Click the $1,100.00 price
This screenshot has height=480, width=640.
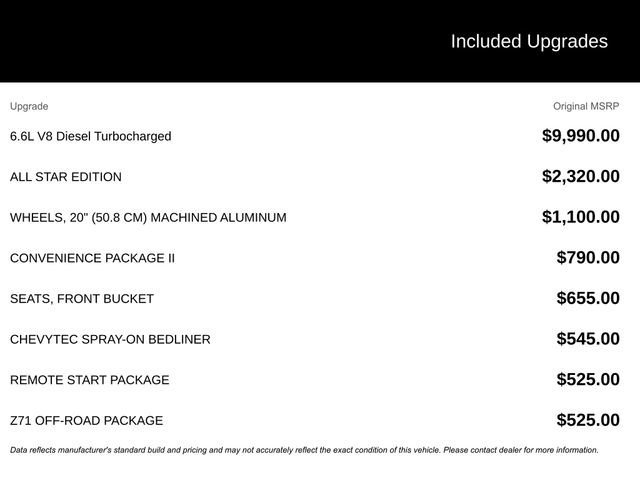(580, 217)
